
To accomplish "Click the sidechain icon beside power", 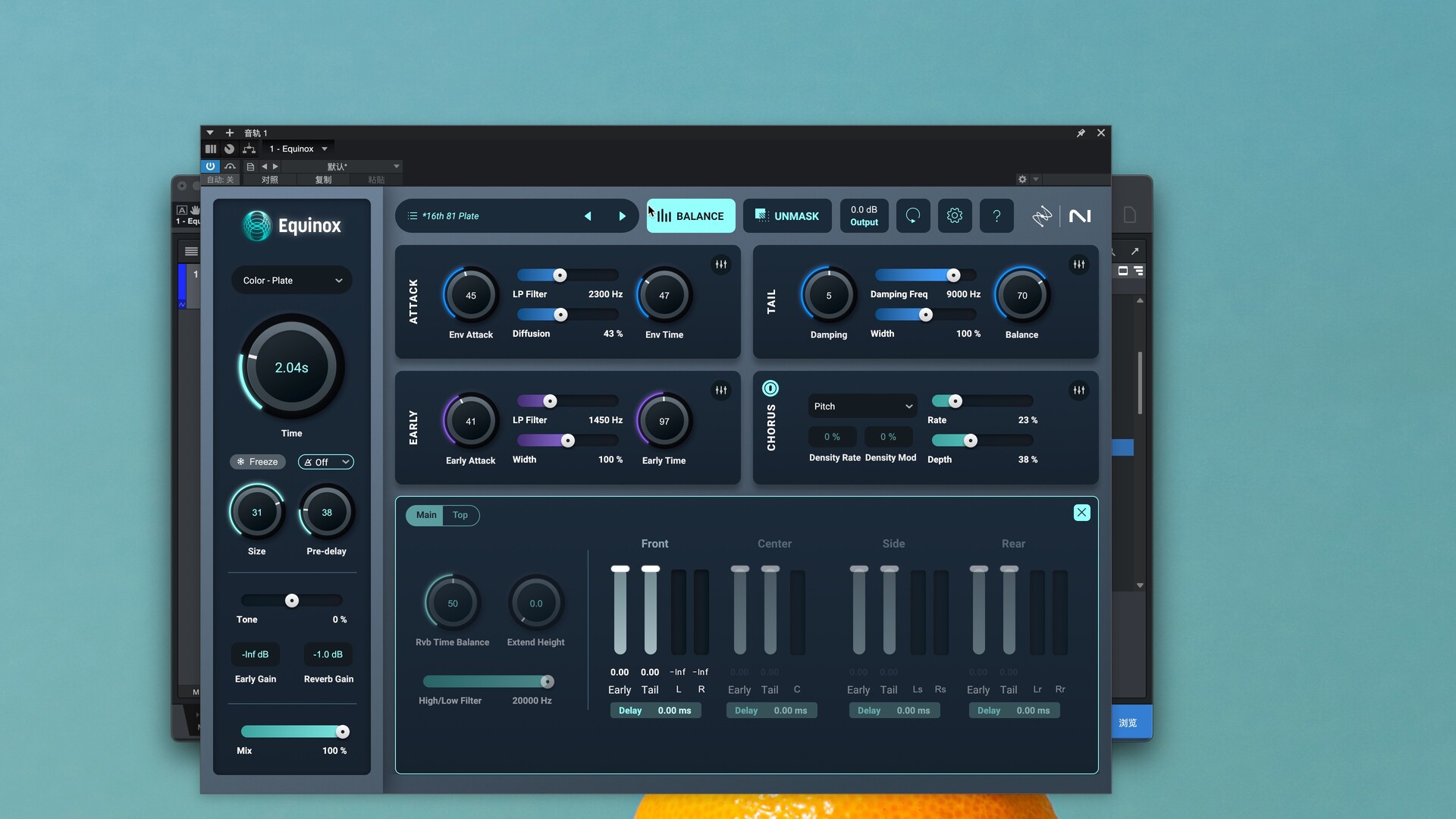I will 230,166.
